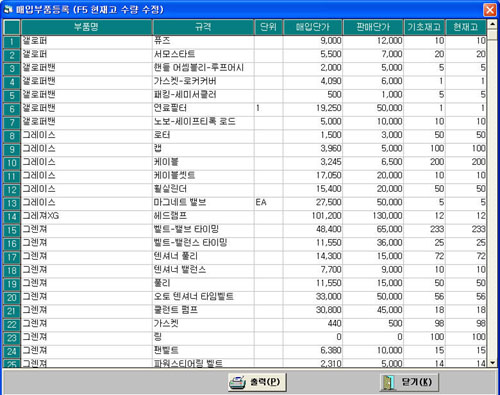
Task: Click the 규격 column header
Action: pyautogui.click(x=203, y=27)
